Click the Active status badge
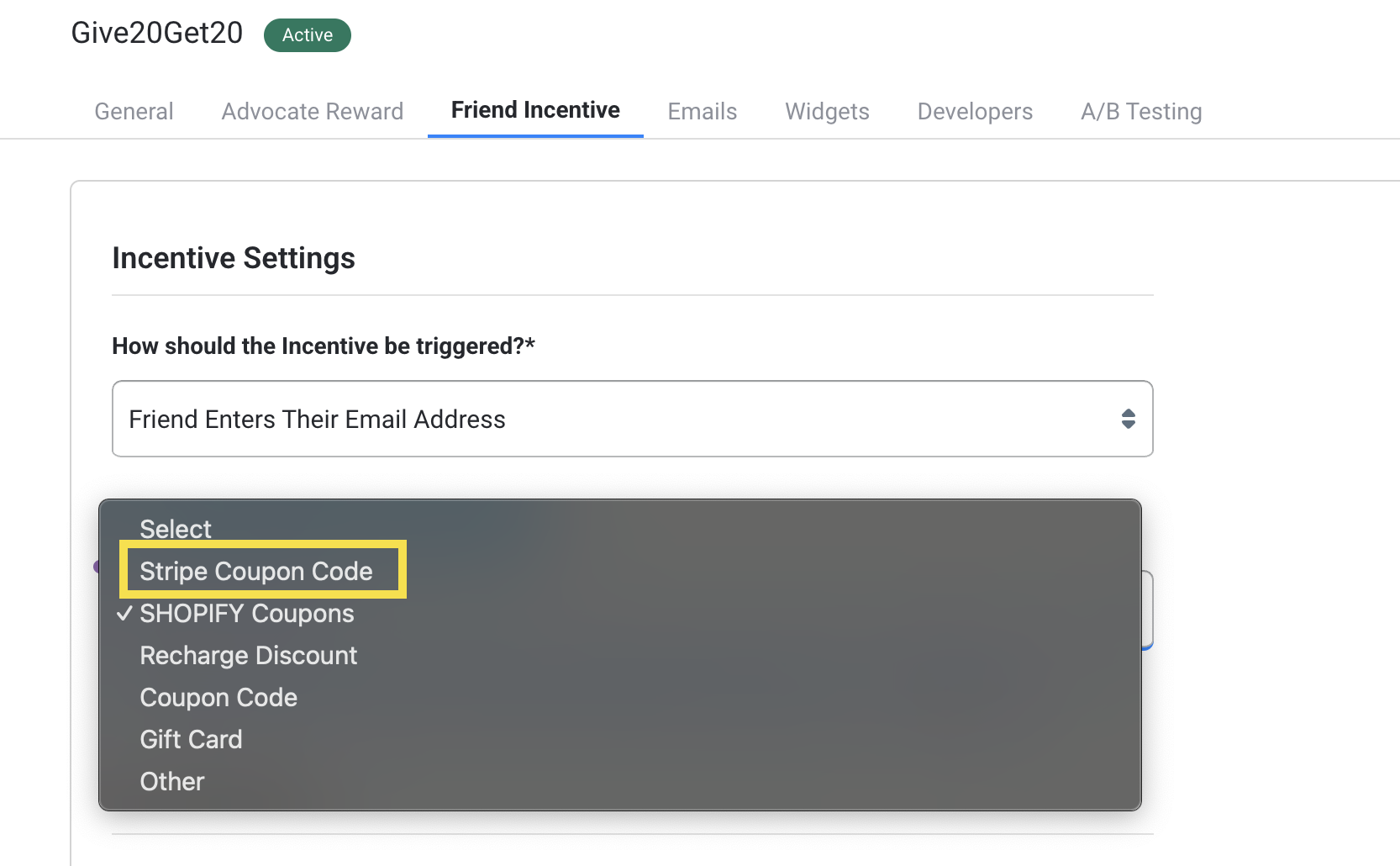The width and height of the screenshot is (1400, 866). tap(307, 34)
